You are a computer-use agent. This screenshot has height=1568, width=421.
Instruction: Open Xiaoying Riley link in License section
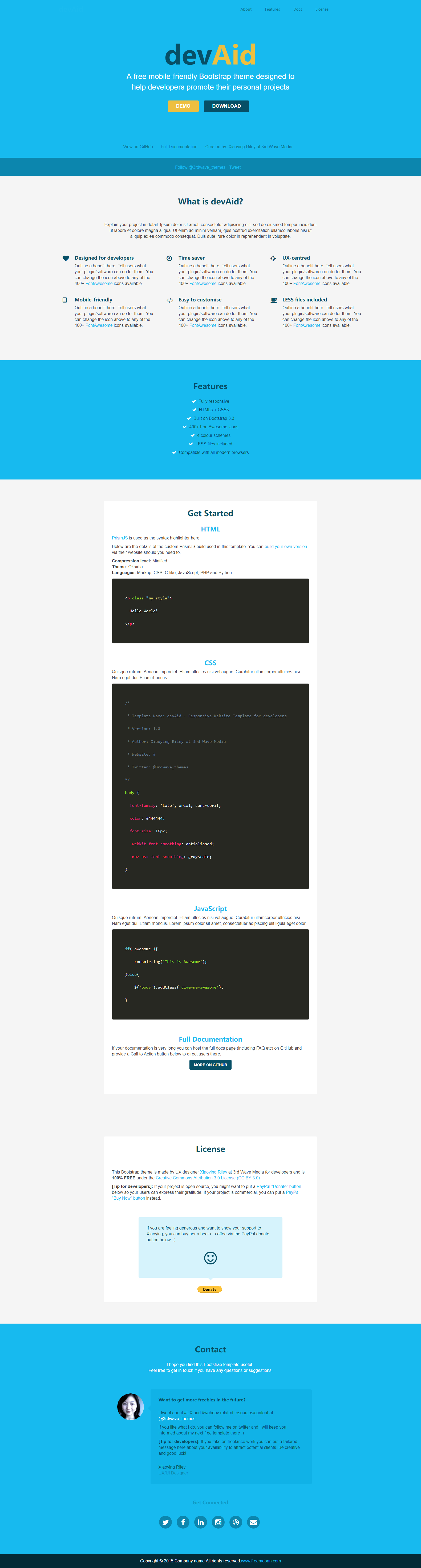tap(213, 1172)
